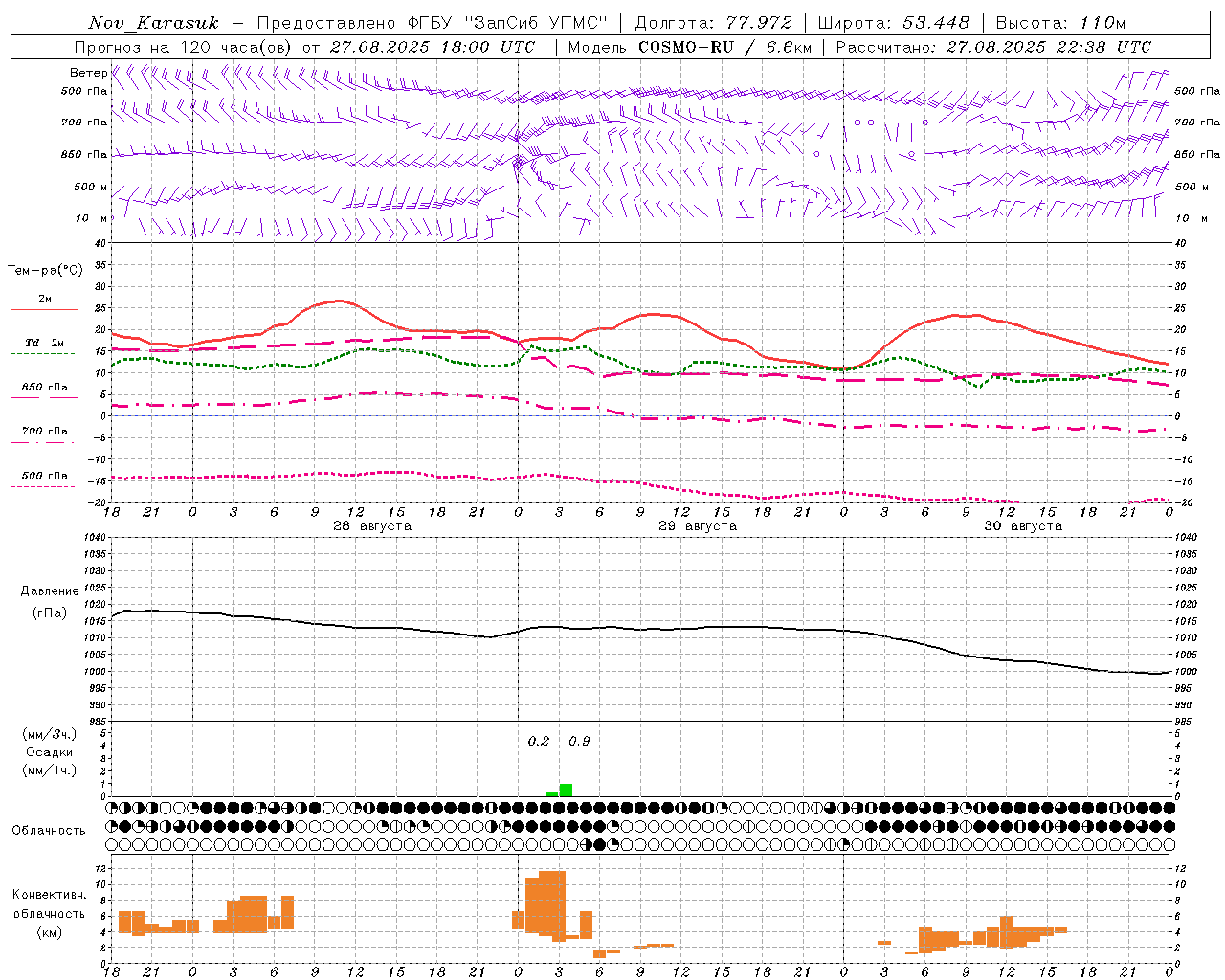The height and width of the screenshot is (980, 1225).
Task: Click the 'Конвективн.' convective cloud label
Action: point(49,895)
